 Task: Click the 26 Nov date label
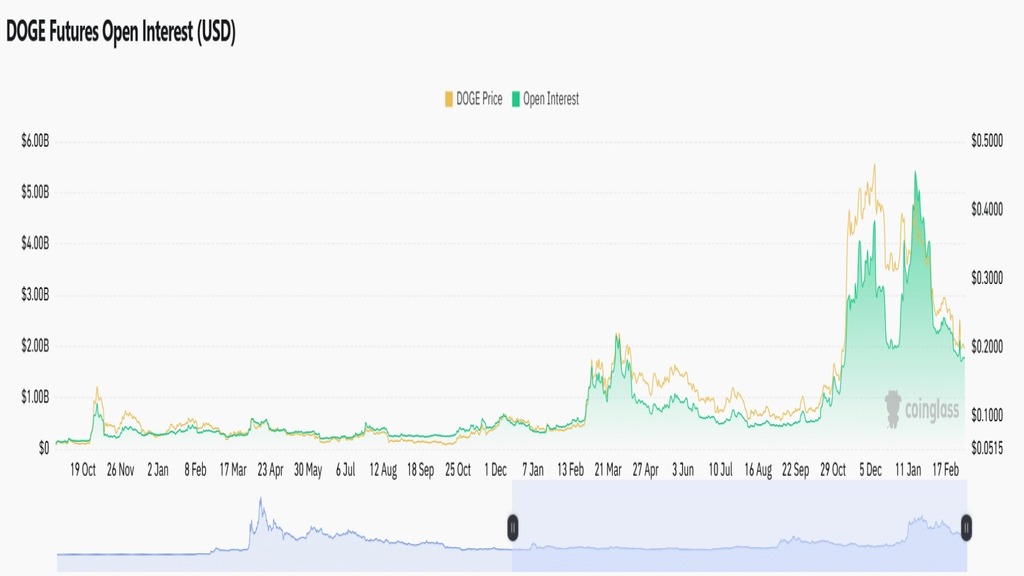pos(120,470)
